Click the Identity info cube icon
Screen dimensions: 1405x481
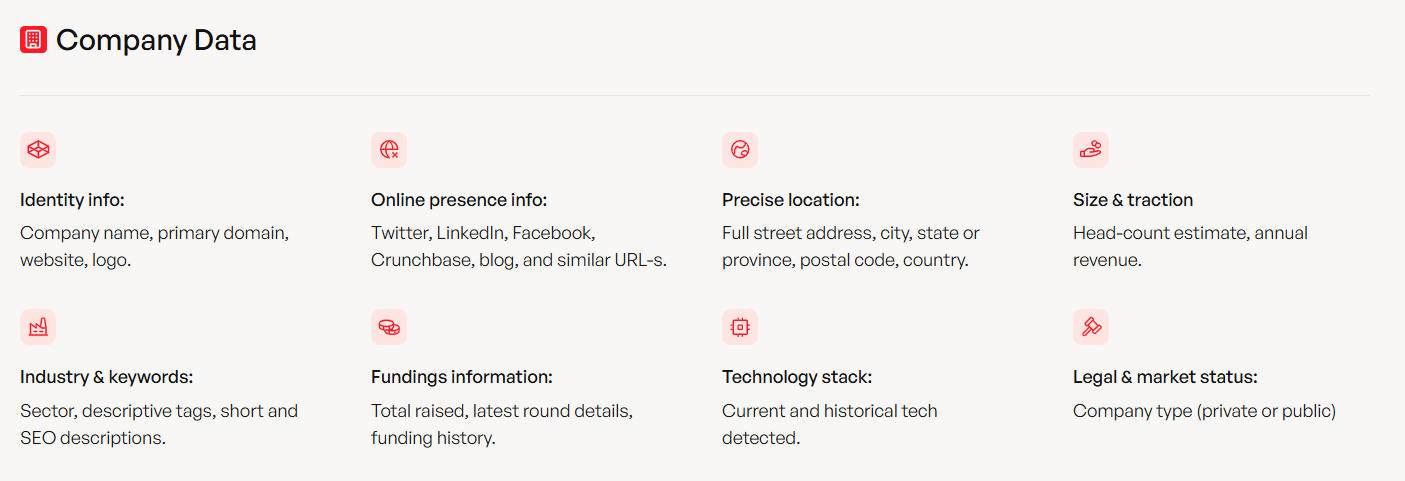(38, 150)
